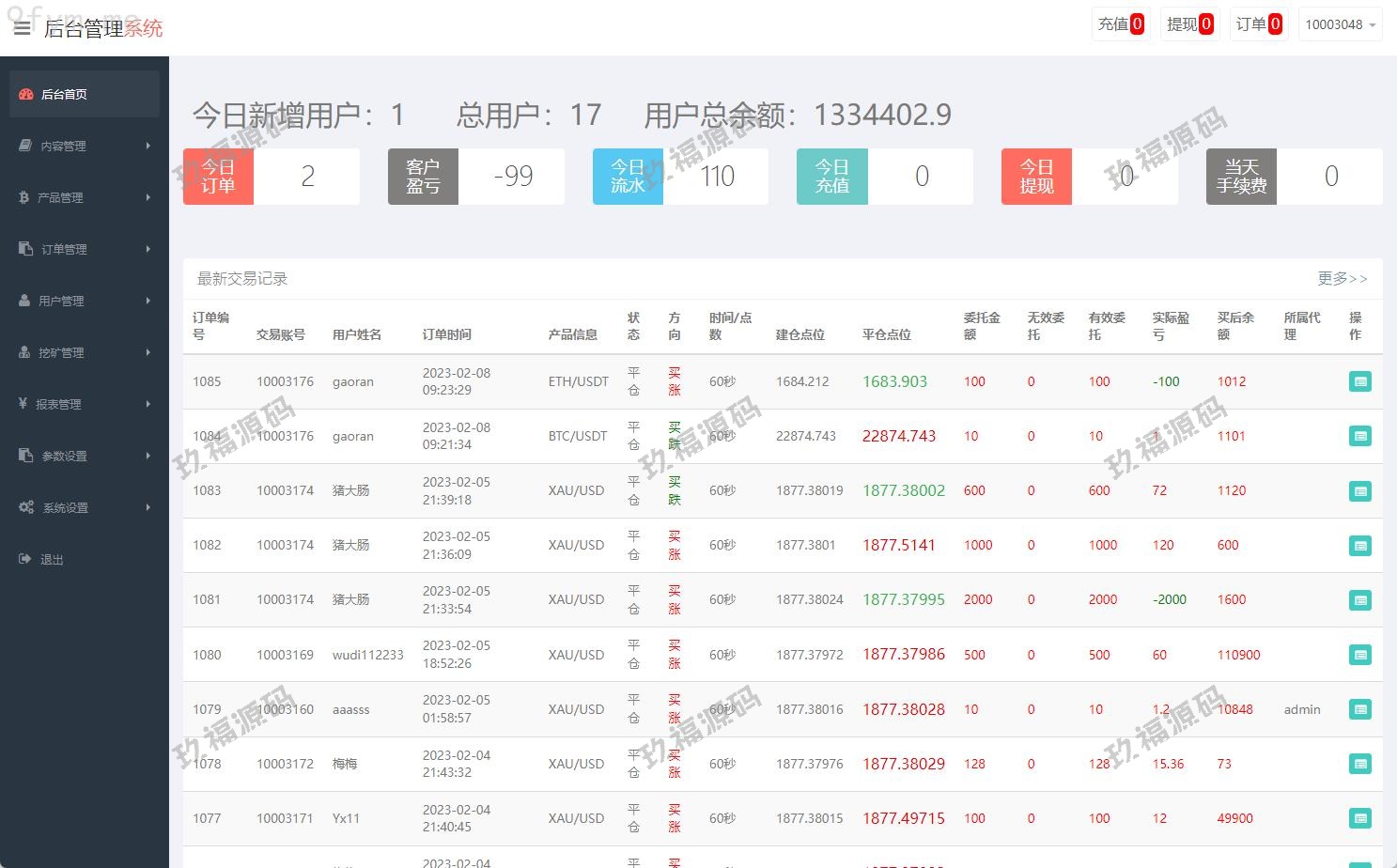Open the 10003048 account dropdown
Image resolution: width=1397 pixels, height=868 pixels.
[1341, 24]
